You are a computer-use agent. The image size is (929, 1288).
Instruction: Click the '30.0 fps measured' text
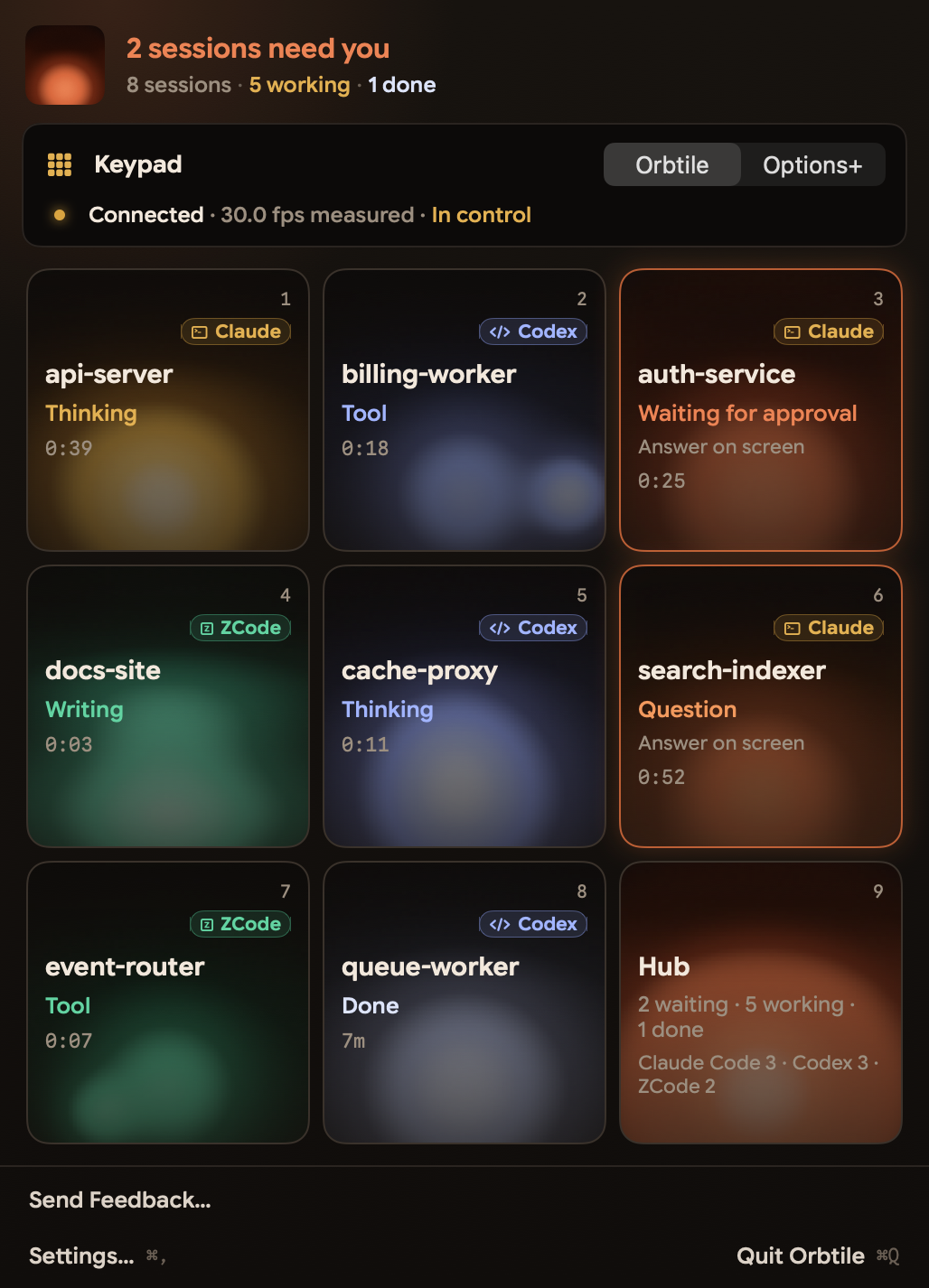(x=317, y=215)
